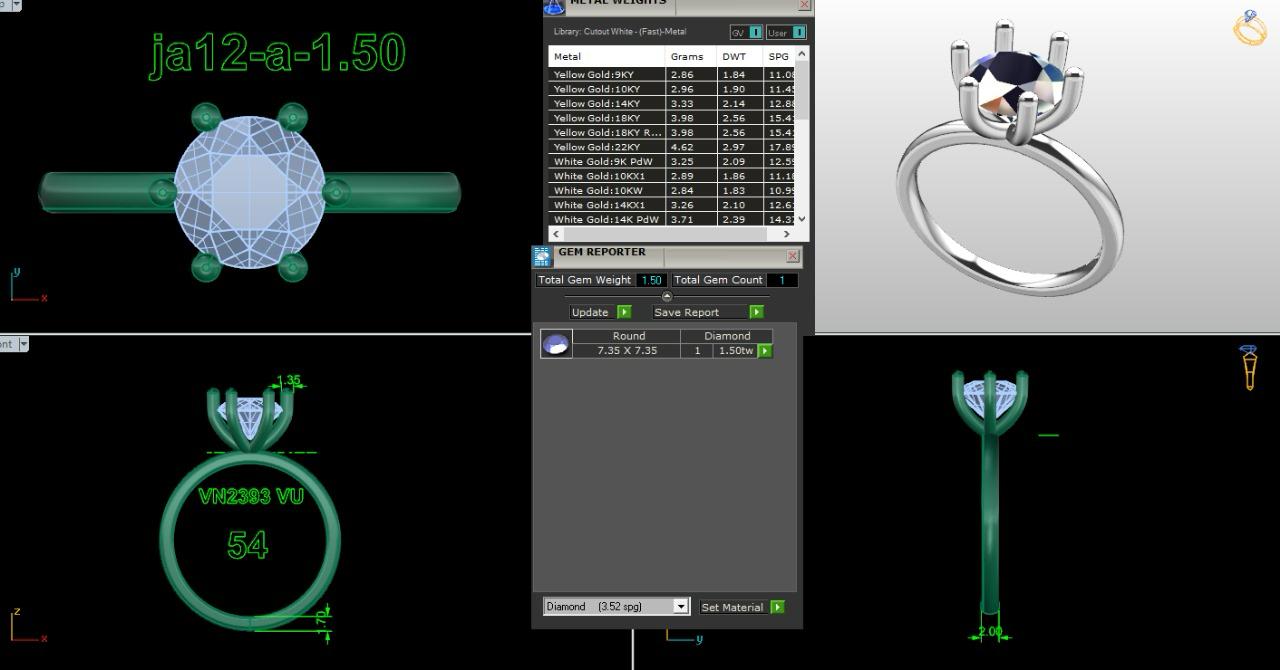This screenshot has height=670, width=1280.
Task: Click the ring render icon in perspective viewport
Action: pyautogui.click(x=1249, y=28)
